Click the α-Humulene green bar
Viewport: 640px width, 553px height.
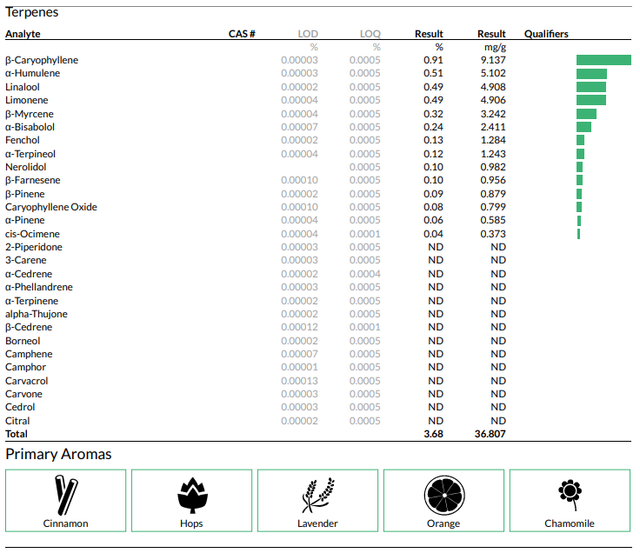tap(591, 73)
